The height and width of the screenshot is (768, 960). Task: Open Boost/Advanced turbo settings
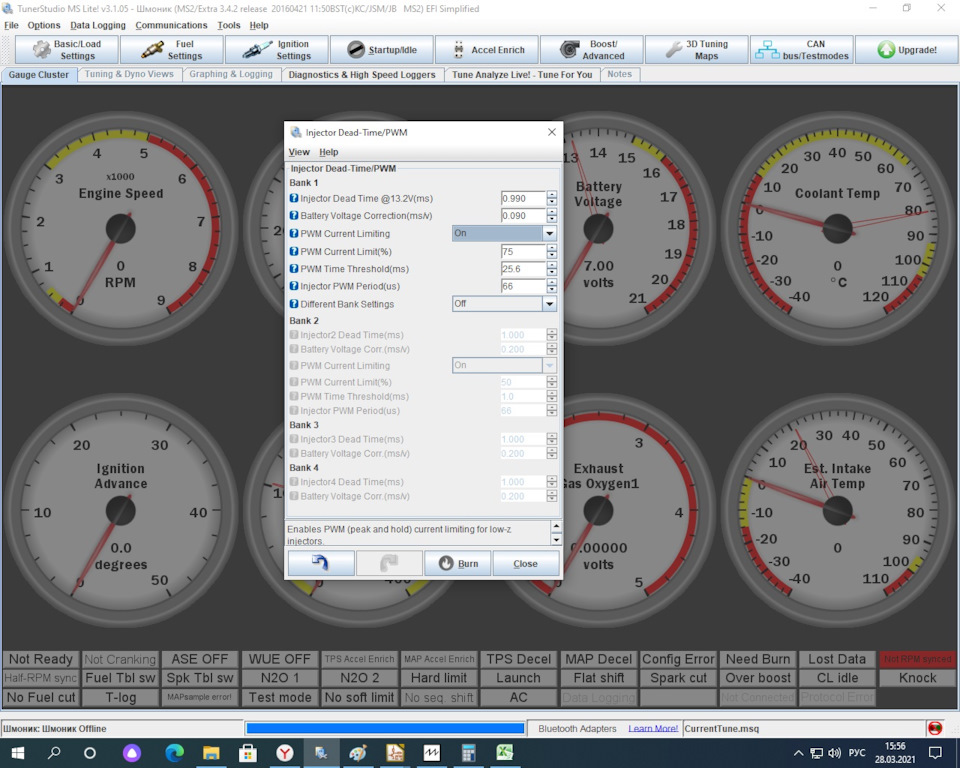point(592,50)
